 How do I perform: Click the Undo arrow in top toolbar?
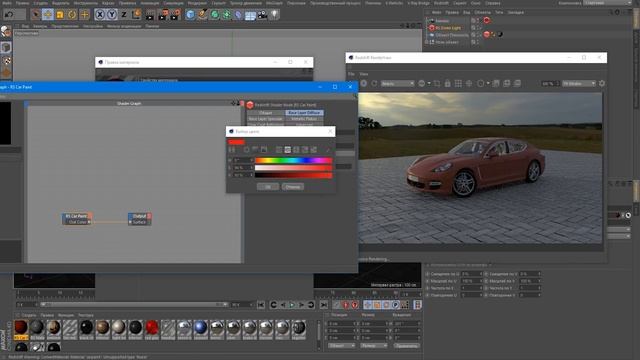click(x=9, y=15)
